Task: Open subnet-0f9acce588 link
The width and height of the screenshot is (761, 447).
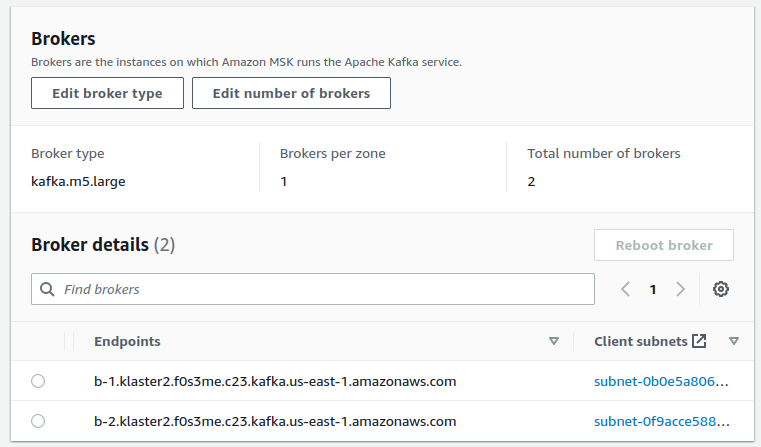Action: [660, 421]
